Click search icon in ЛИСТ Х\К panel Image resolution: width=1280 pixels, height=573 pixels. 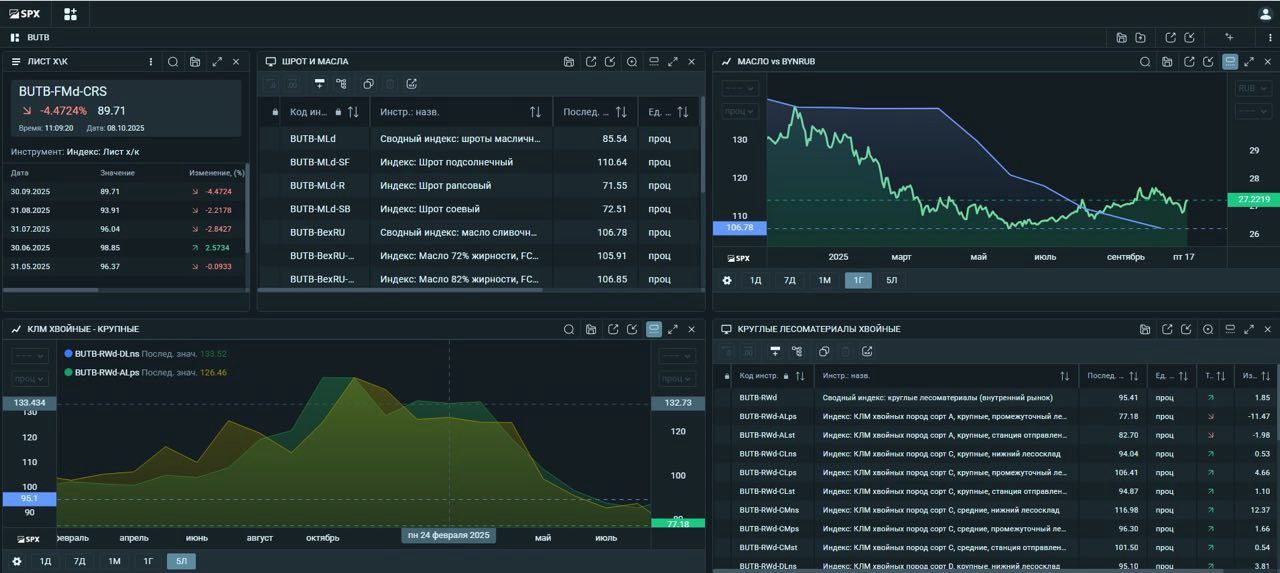[x=173, y=61]
